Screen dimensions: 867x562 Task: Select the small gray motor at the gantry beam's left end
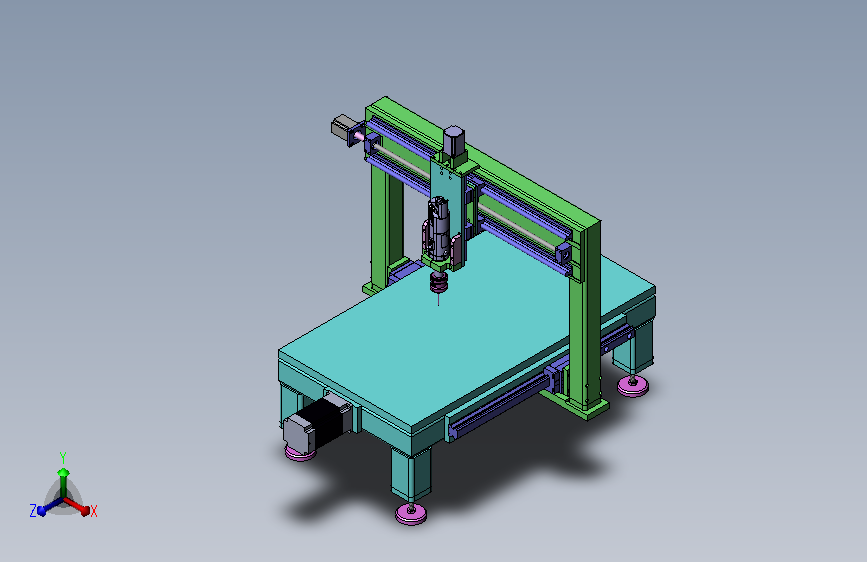pyautogui.click(x=343, y=127)
